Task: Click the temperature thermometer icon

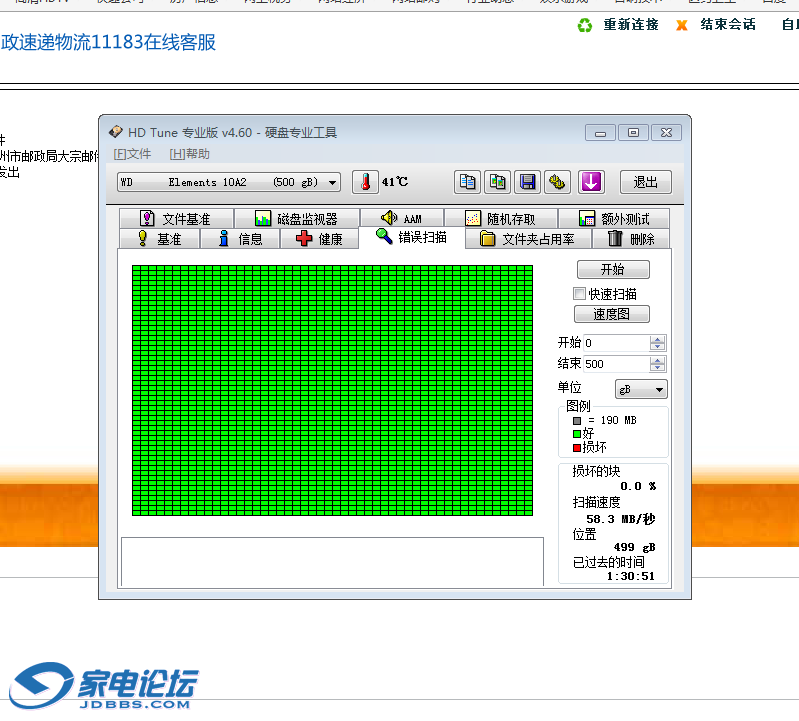Action: pyautogui.click(x=365, y=182)
